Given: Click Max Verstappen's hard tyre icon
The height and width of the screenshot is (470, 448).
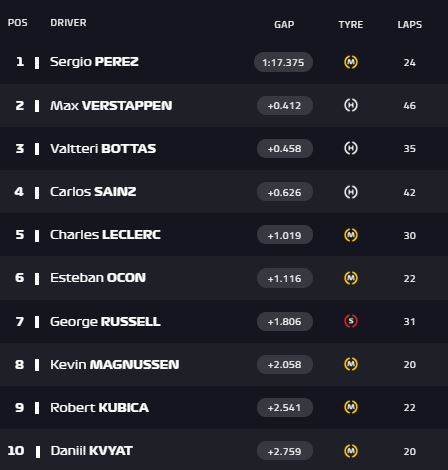Looking at the screenshot, I should (x=351, y=105).
